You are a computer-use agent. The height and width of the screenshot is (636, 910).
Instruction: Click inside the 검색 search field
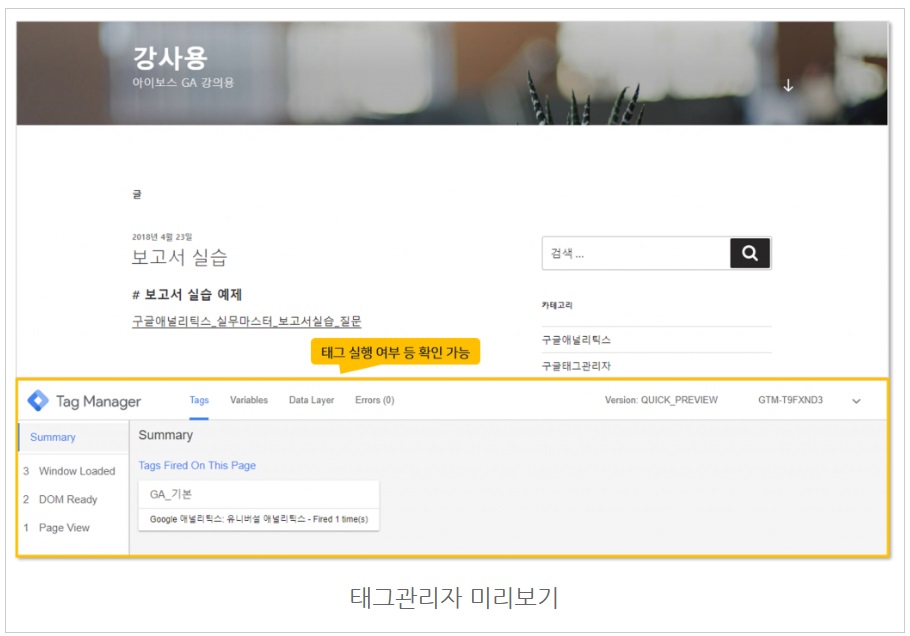click(x=636, y=253)
